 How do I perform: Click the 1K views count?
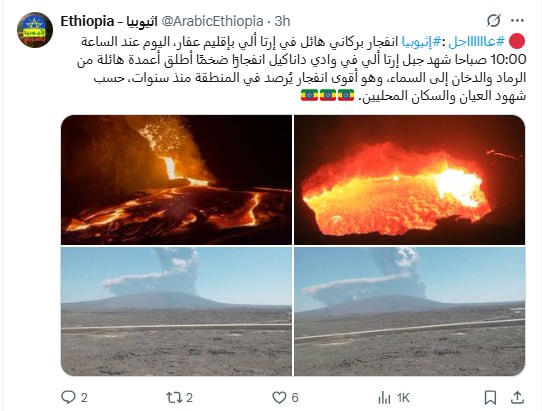pos(403,398)
